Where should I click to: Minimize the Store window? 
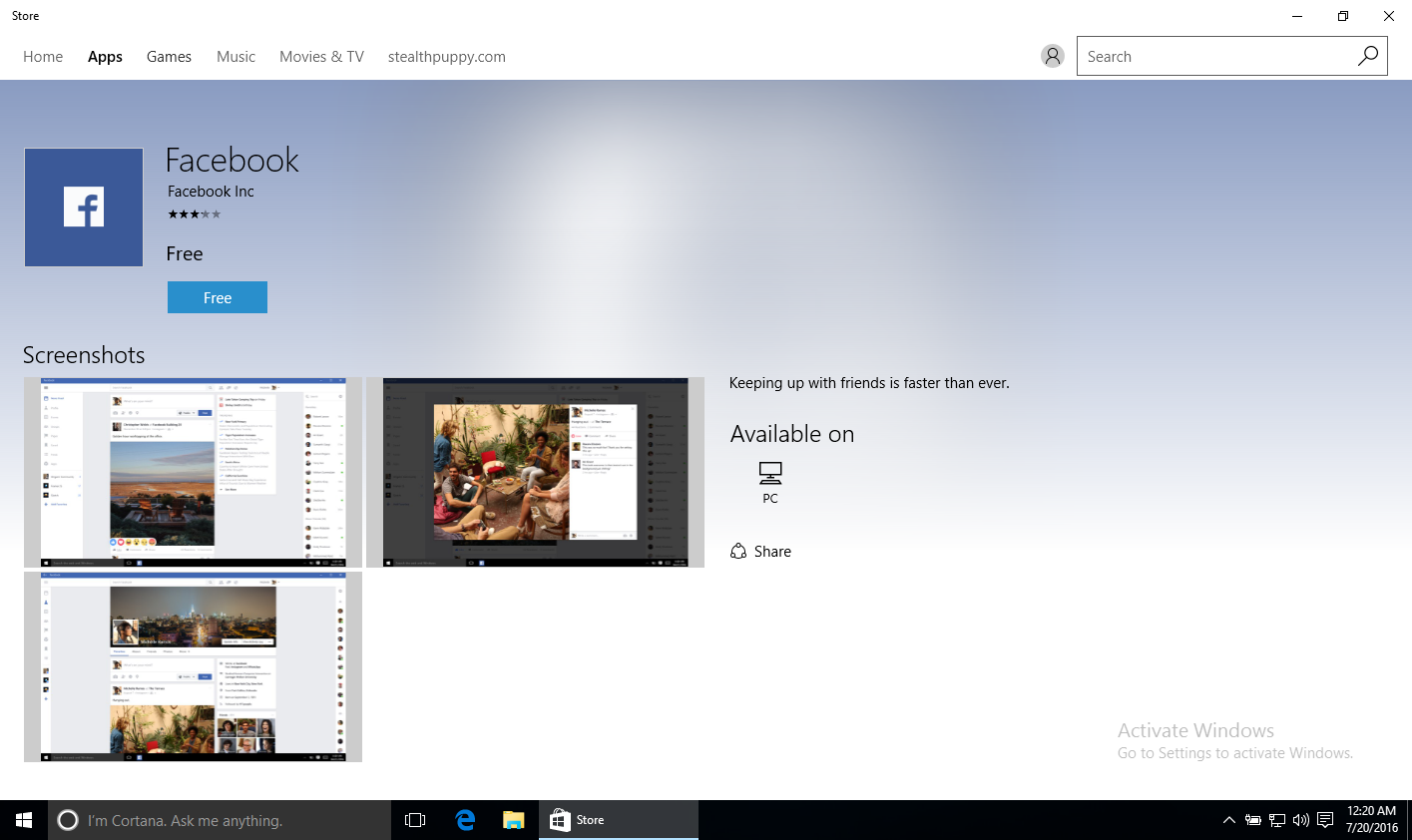point(1297,16)
